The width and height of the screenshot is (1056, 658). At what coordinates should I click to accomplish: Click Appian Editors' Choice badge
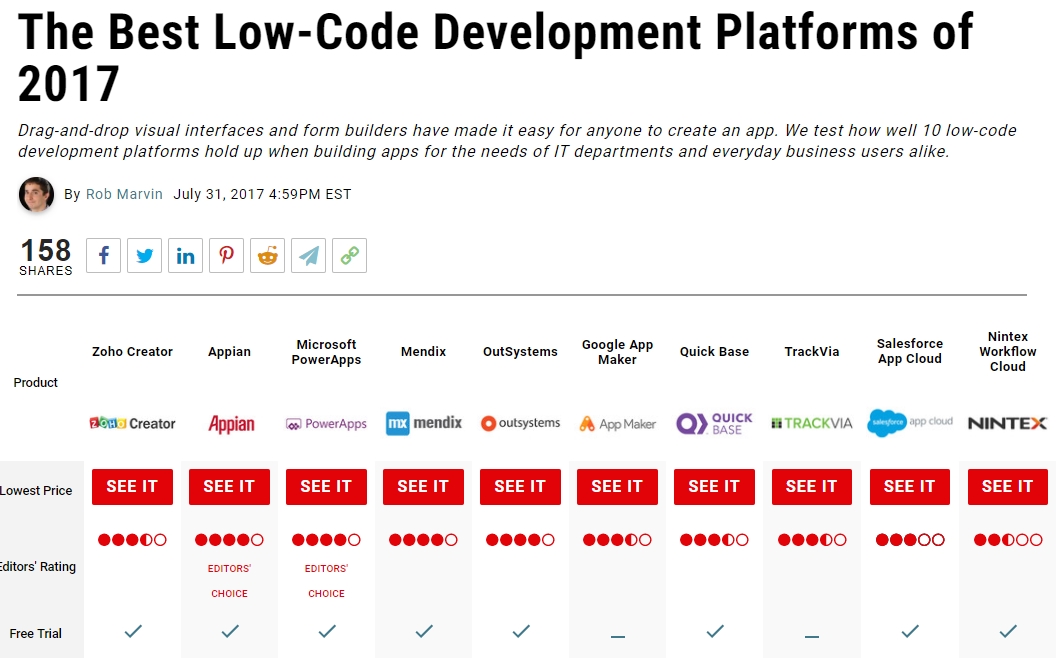point(230,581)
